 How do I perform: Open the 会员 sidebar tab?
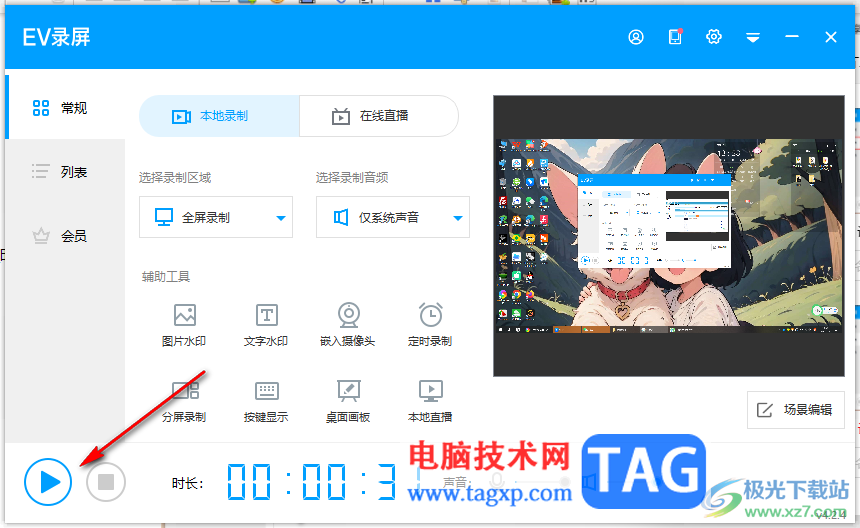(x=66, y=236)
